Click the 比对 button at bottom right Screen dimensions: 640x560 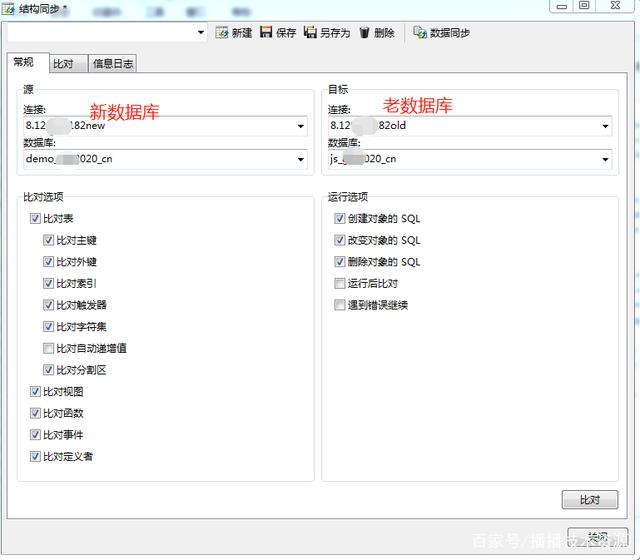590,500
